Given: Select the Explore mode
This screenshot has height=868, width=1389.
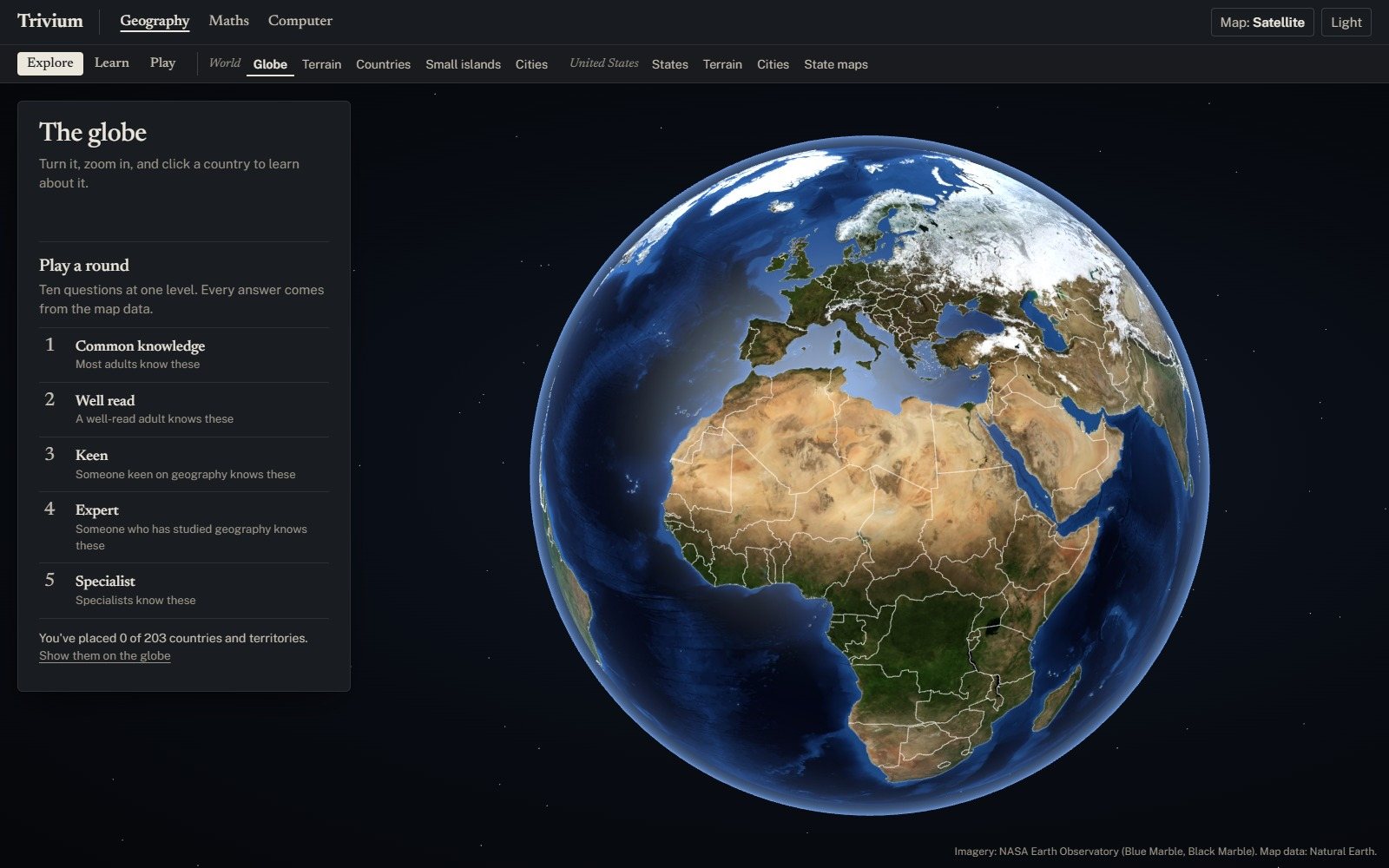Looking at the screenshot, I should click(x=50, y=63).
